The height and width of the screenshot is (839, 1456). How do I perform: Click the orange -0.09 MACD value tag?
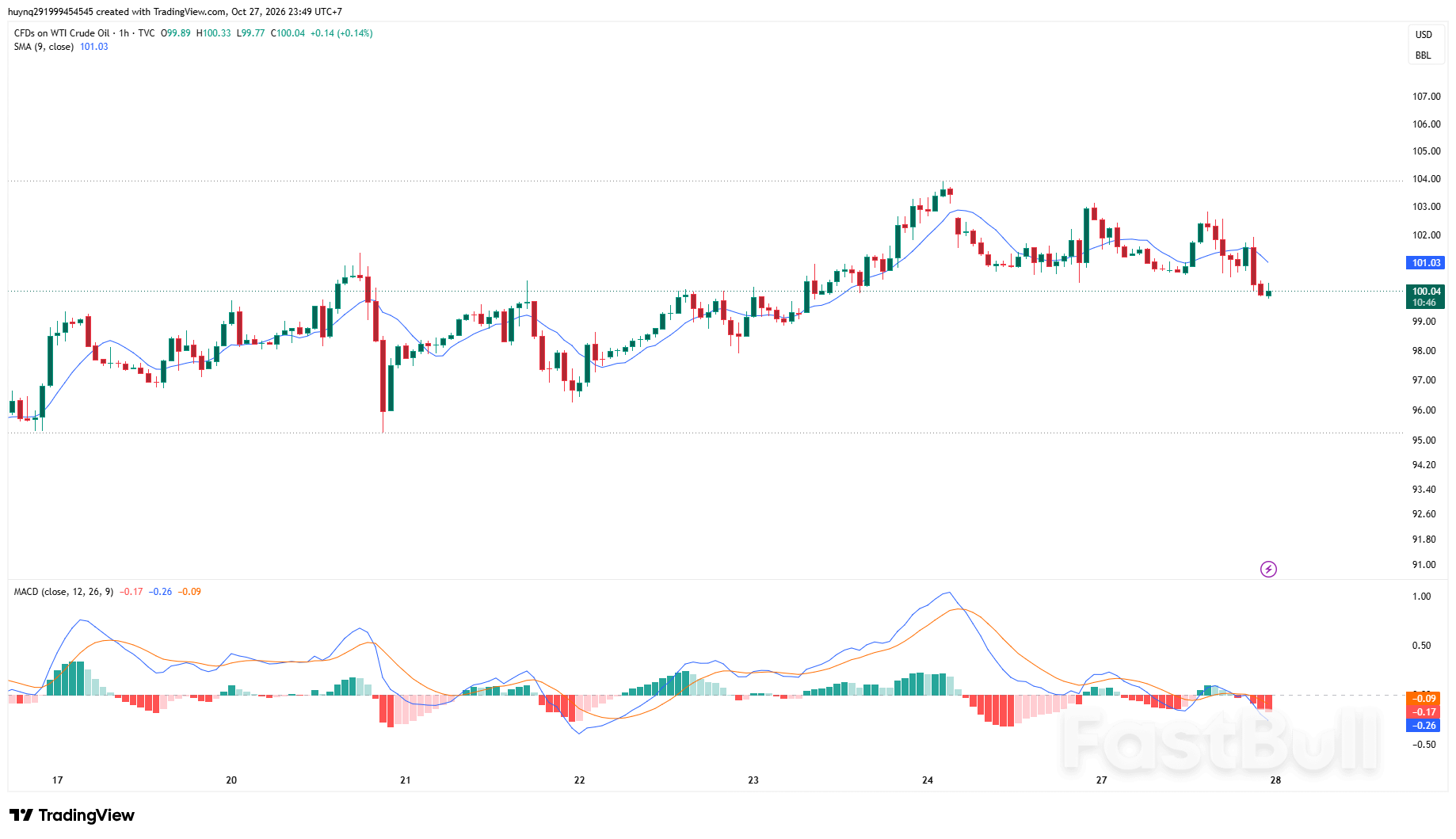(x=1425, y=699)
